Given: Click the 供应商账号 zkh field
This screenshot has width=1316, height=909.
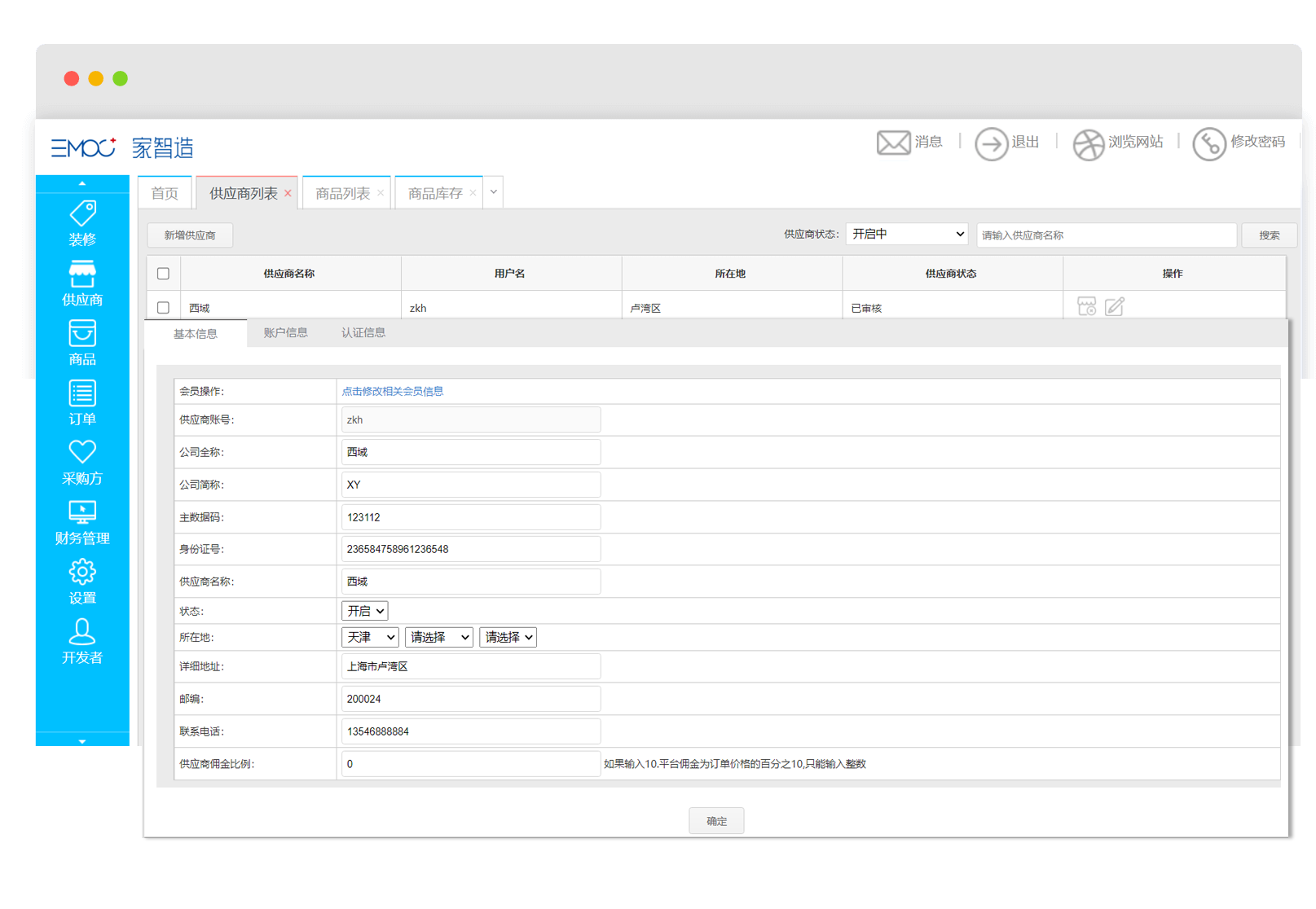Looking at the screenshot, I should (x=471, y=420).
